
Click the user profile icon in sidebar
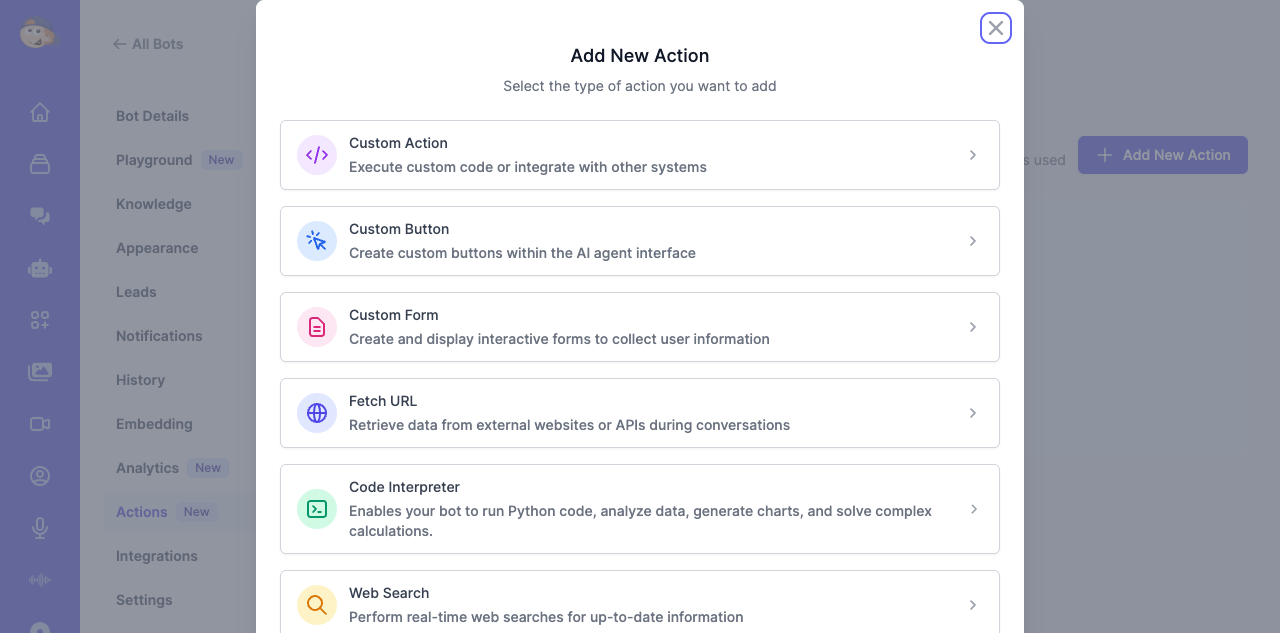click(x=40, y=476)
